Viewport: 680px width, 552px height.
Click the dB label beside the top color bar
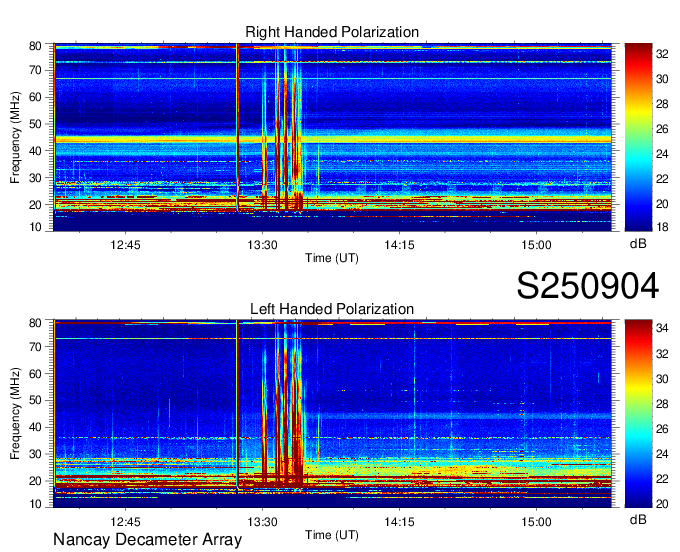coord(638,243)
